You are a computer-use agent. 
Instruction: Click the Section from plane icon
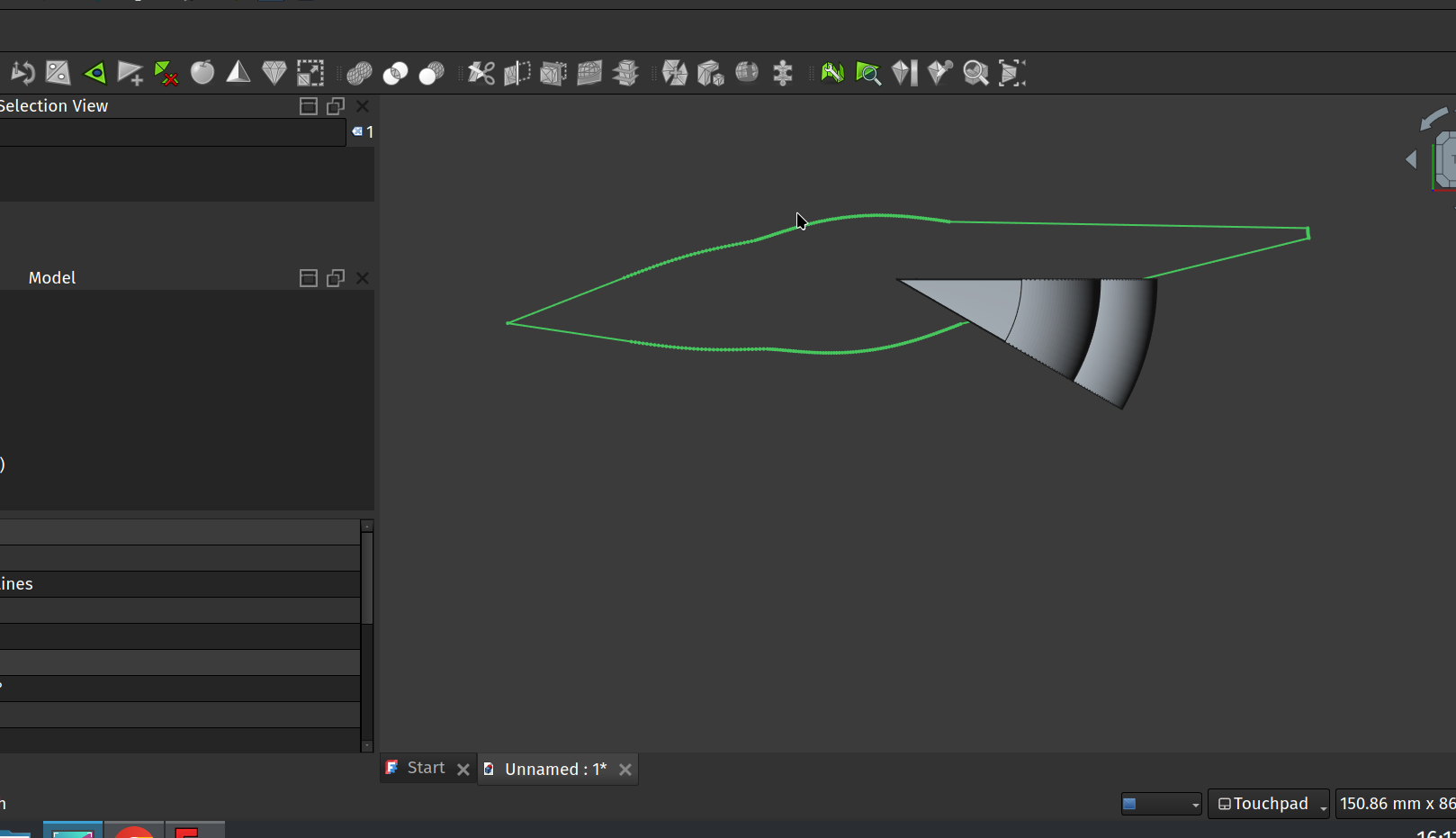[589, 73]
